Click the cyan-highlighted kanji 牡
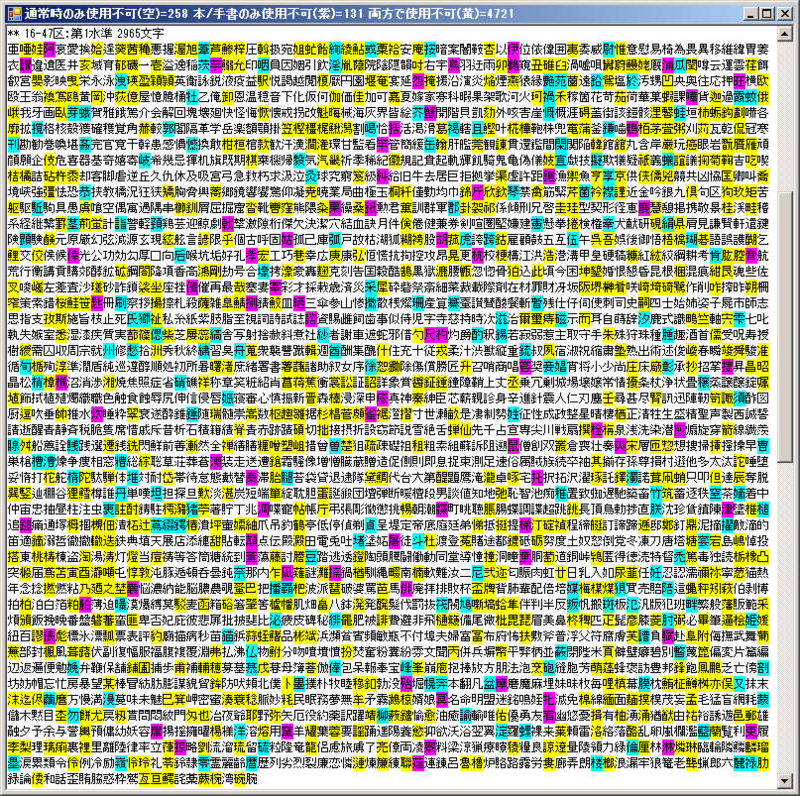The width and height of the screenshot is (800, 796). click(x=192, y=97)
